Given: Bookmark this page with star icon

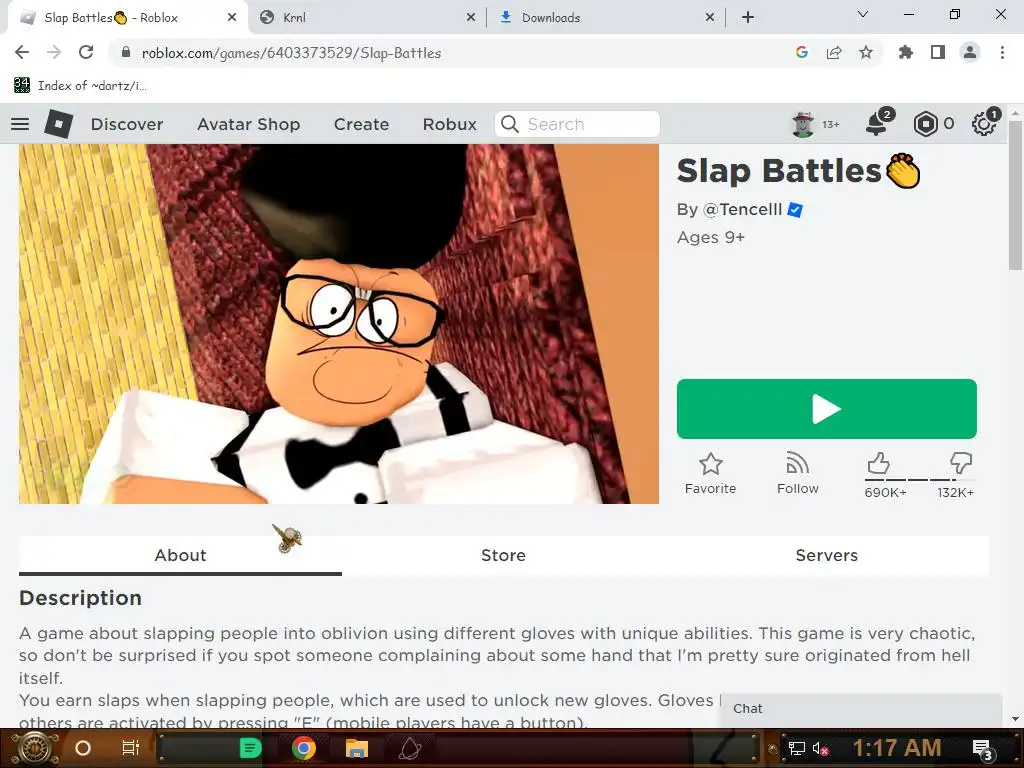Looking at the screenshot, I should coord(866,52).
